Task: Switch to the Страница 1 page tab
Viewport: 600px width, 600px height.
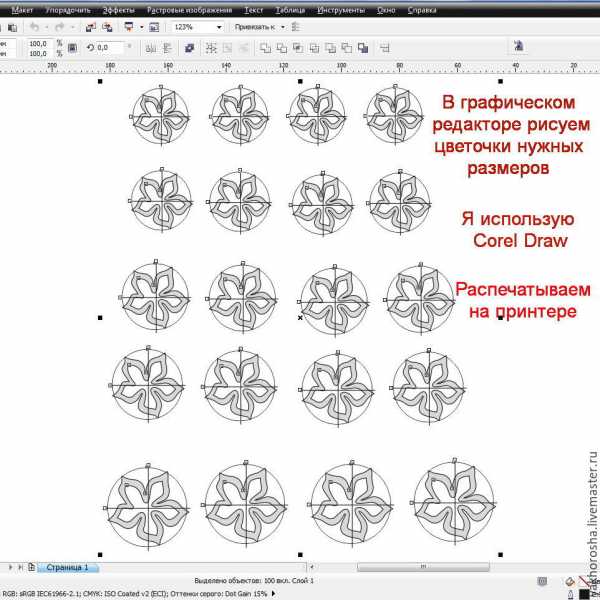Action: (67, 568)
